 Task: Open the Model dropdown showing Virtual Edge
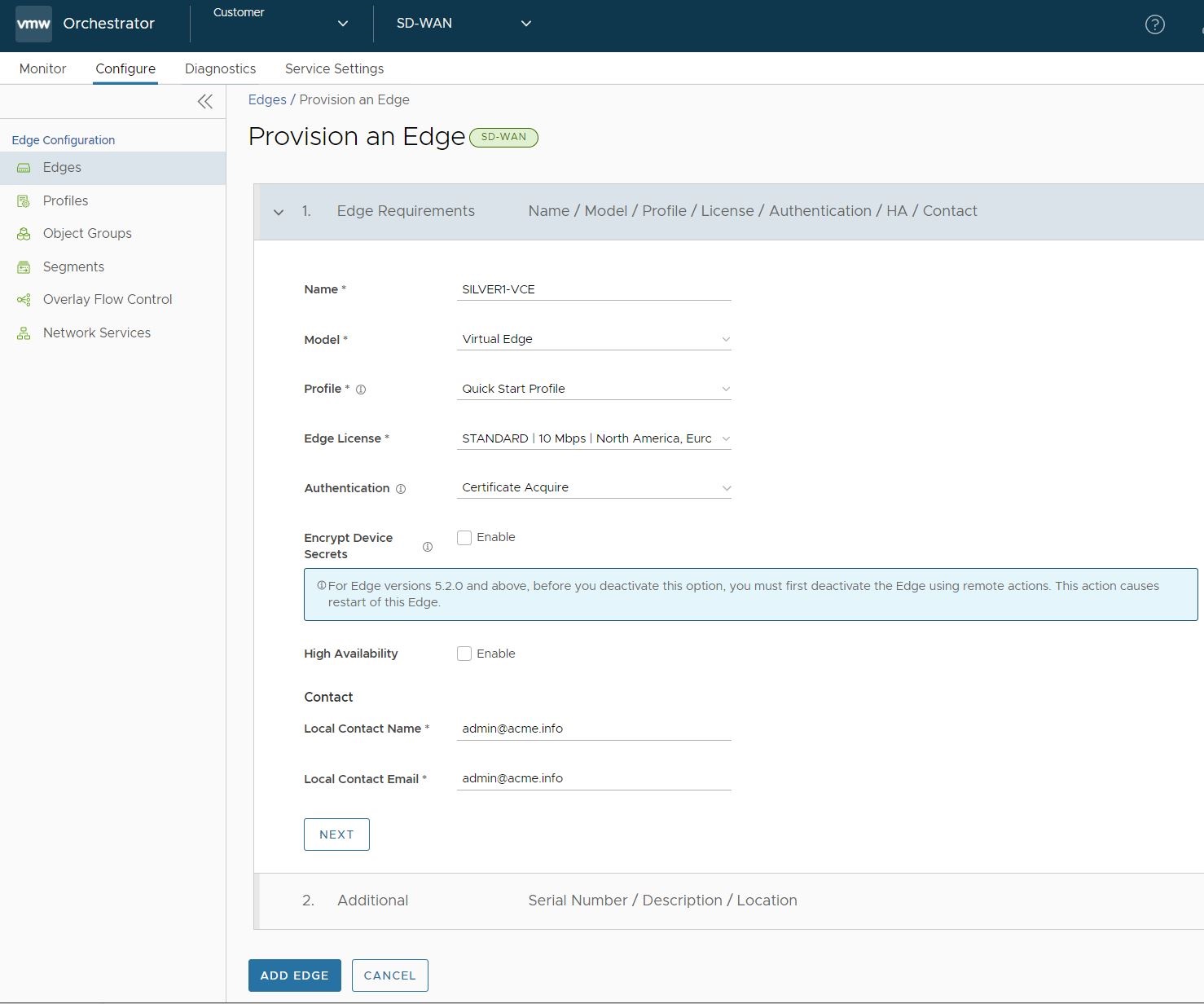tap(594, 339)
